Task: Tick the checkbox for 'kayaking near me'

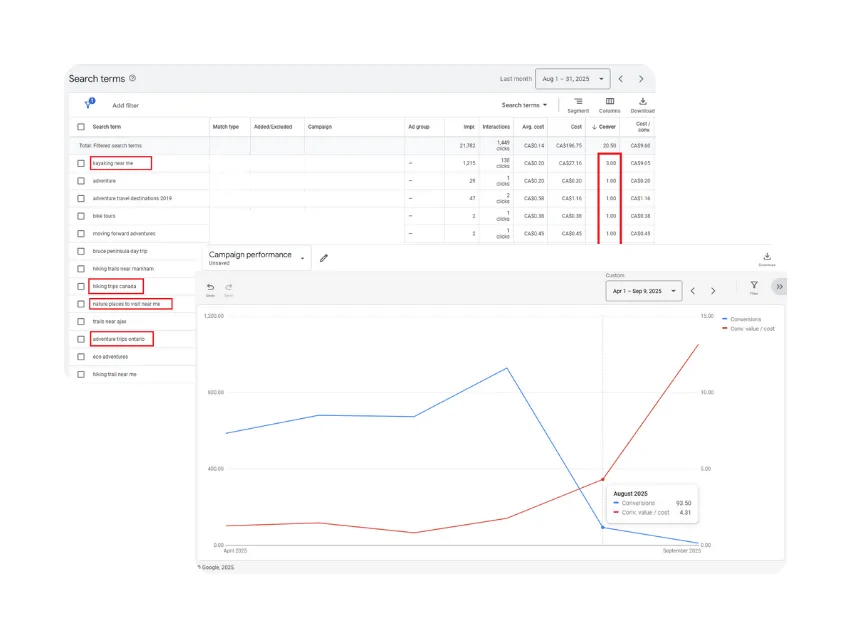Action: point(81,163)
